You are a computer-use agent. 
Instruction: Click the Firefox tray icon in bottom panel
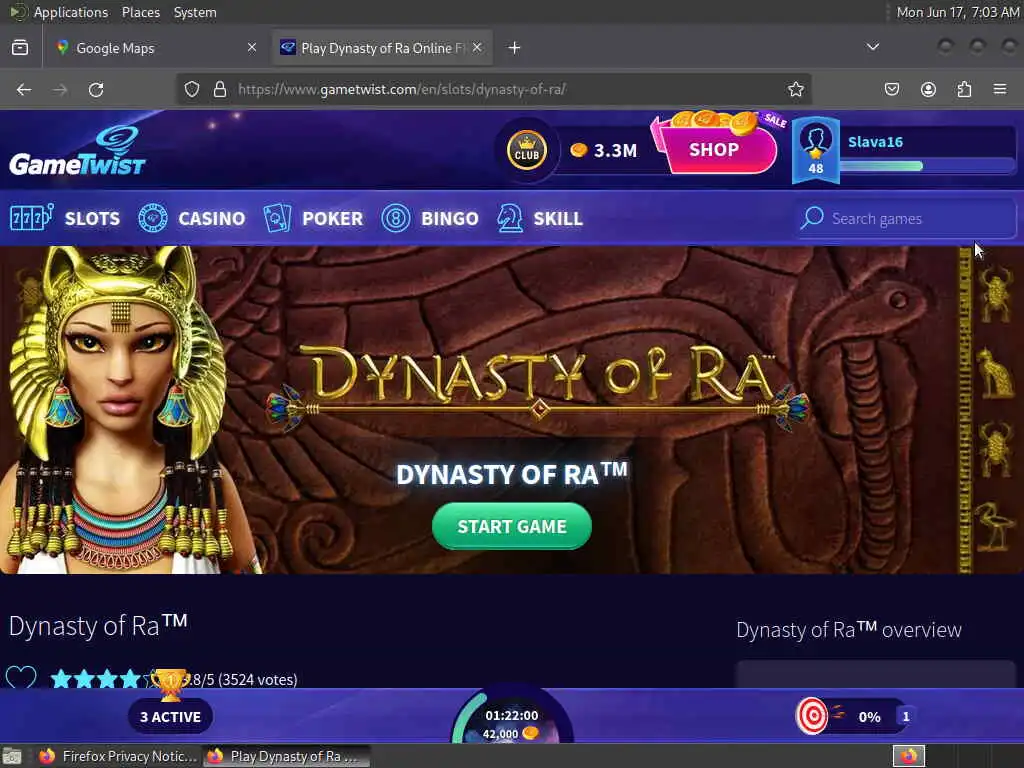point(908,756)
